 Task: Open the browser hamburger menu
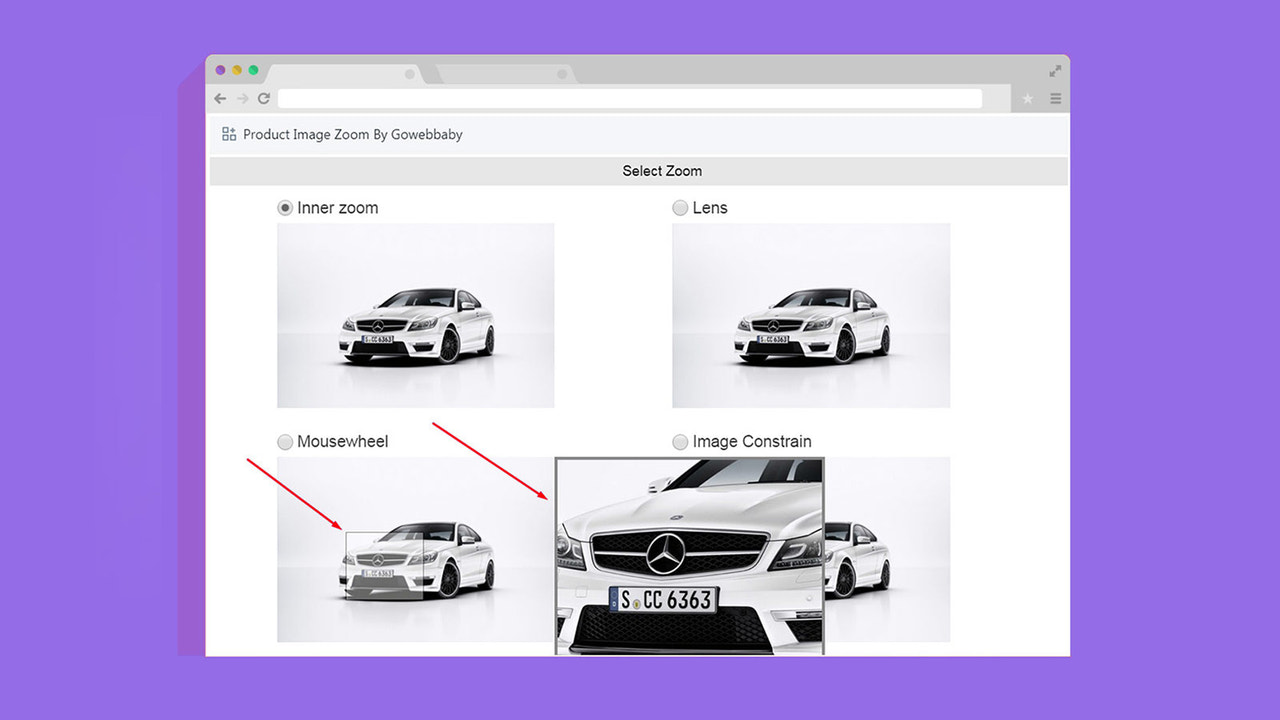tap(1055, 98)
